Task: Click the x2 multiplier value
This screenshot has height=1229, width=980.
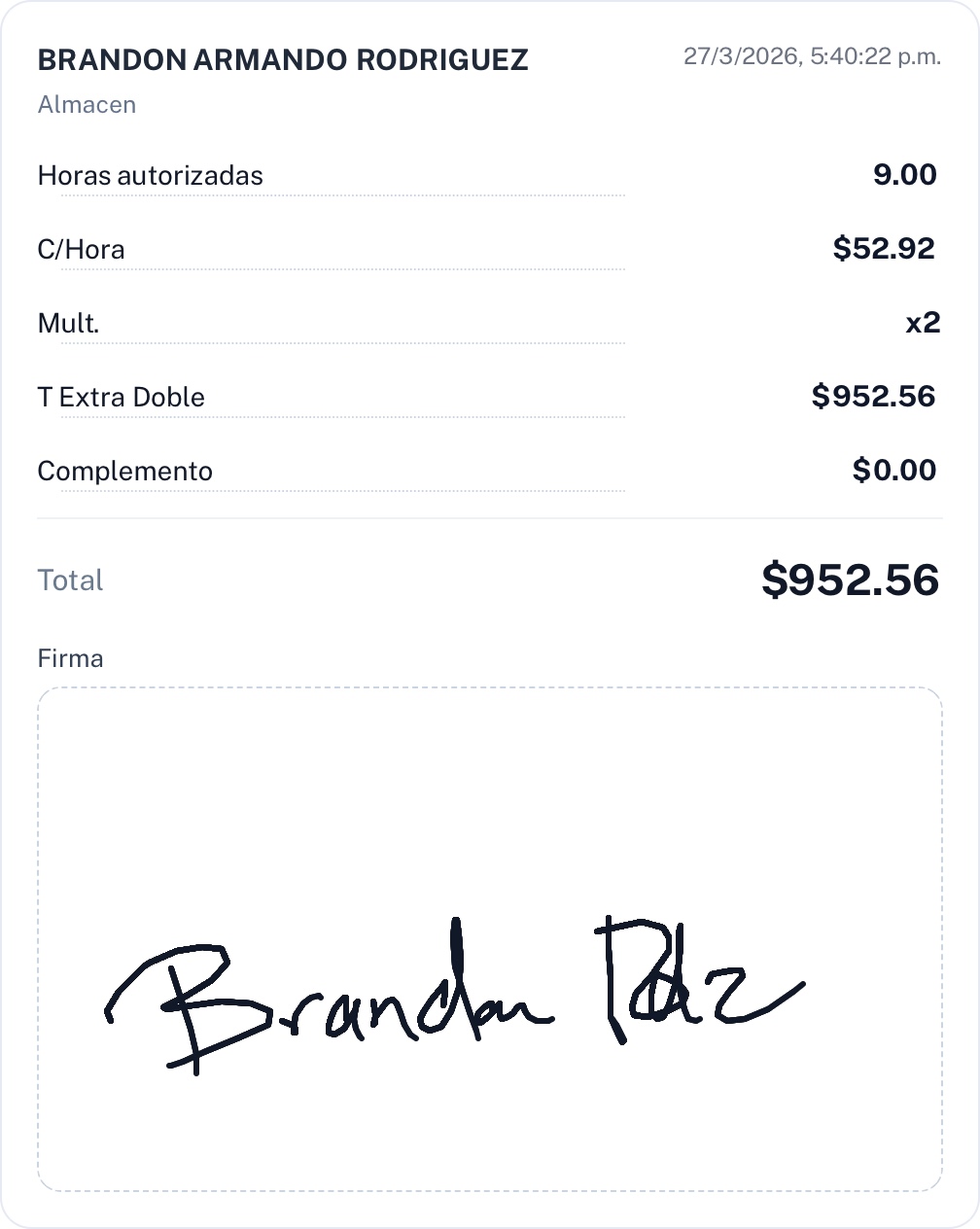Action: [923, 323]
